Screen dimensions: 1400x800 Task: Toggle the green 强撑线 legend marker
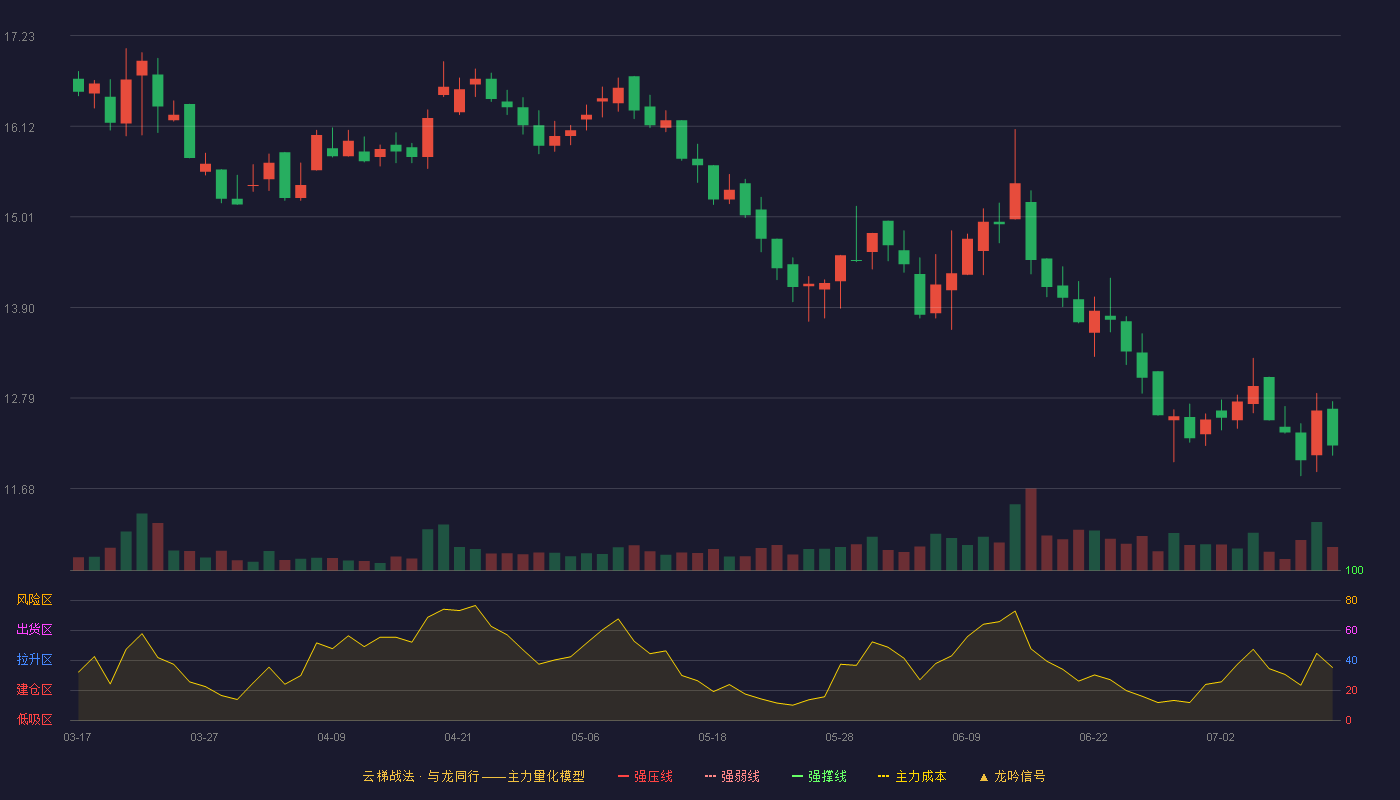(x=797, y=776)
